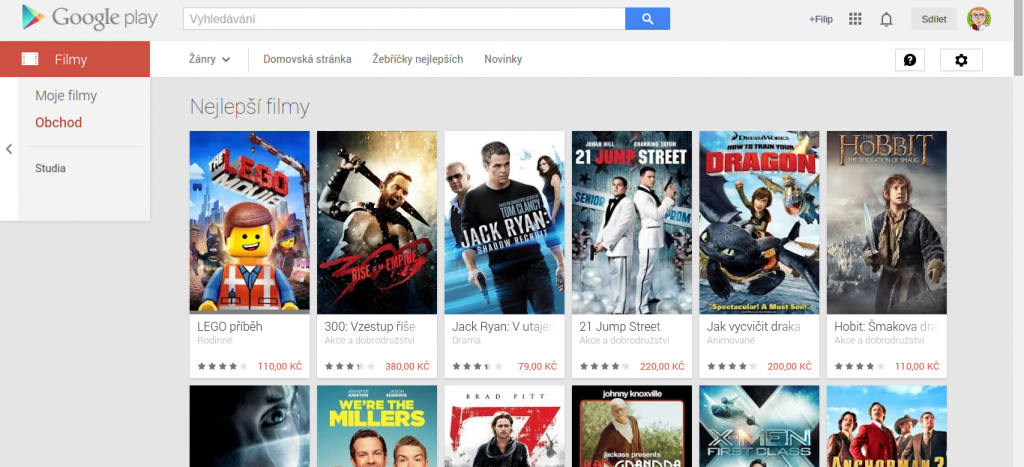Buy Hobit for 110,00 Kč
1024x467 pixels.
(x=917, y=366)
